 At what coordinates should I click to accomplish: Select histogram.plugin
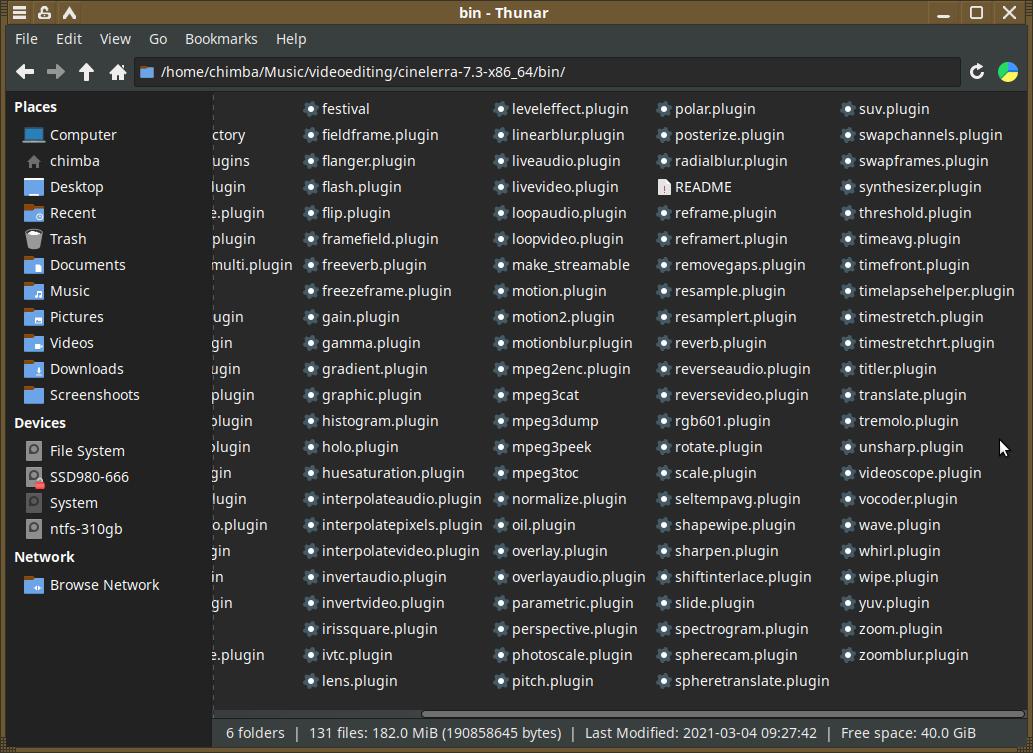(x=371, y=421)
